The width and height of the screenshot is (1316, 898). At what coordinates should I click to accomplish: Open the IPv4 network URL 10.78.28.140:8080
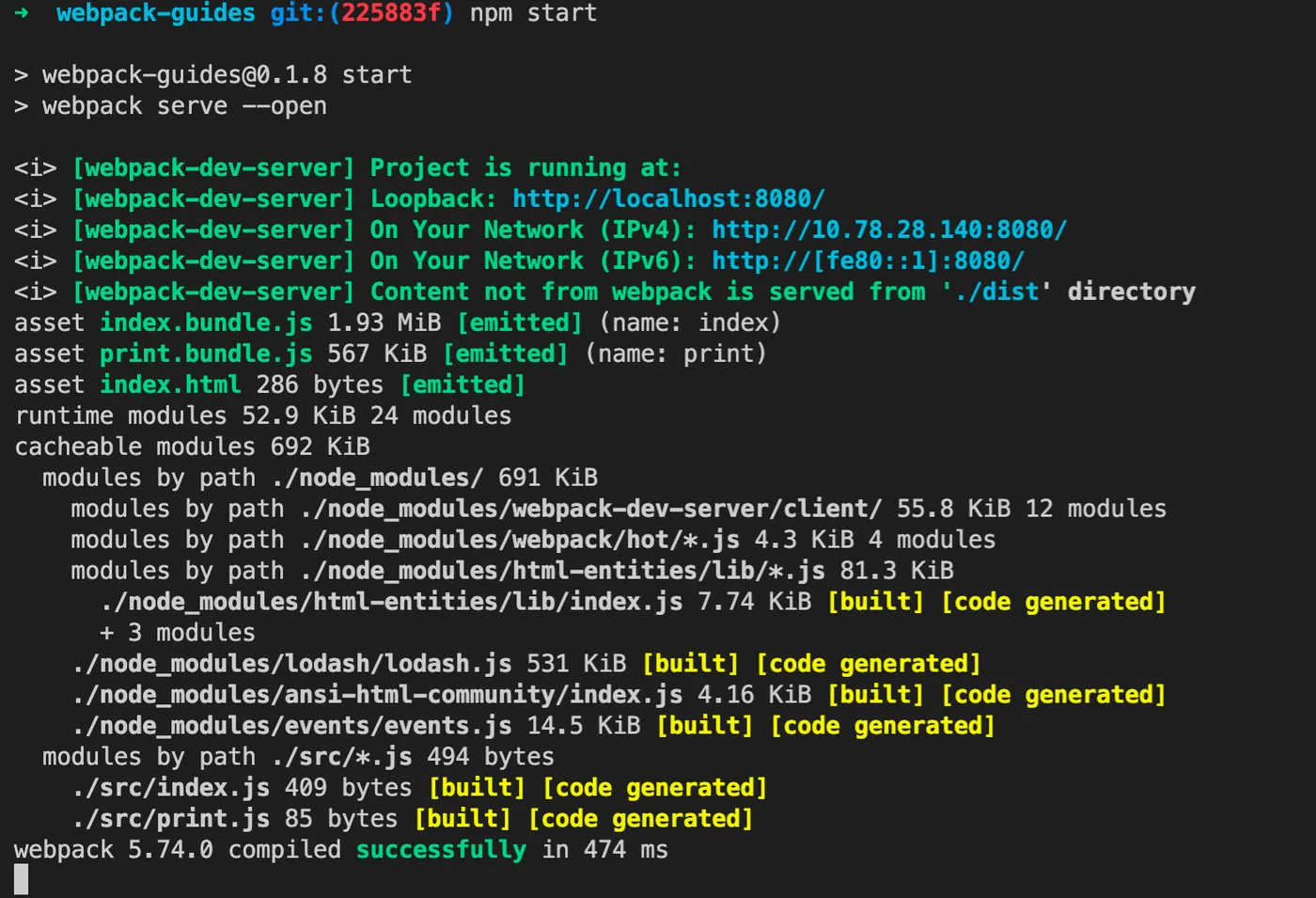888,229
